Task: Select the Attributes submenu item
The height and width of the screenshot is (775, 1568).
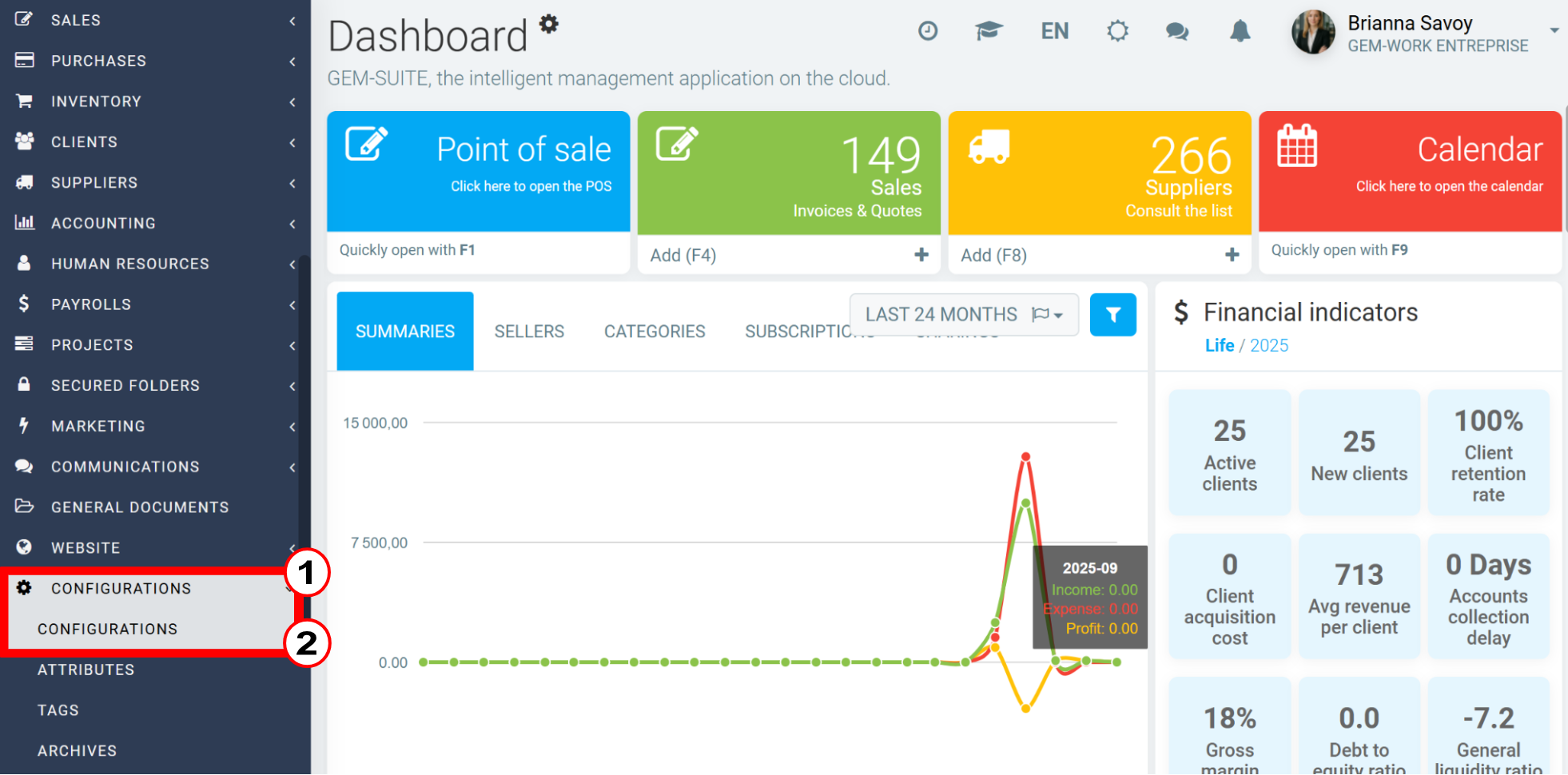Action: [86, 670]
